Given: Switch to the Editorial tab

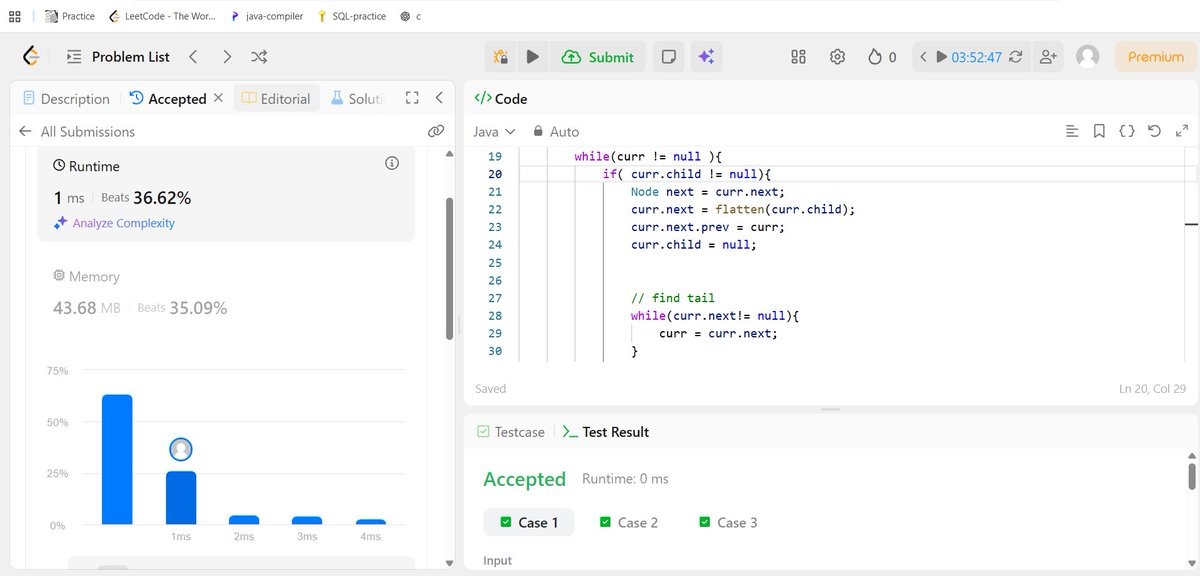Looking at the screenshot, I should pyautogui.click(x=277, y=99).
